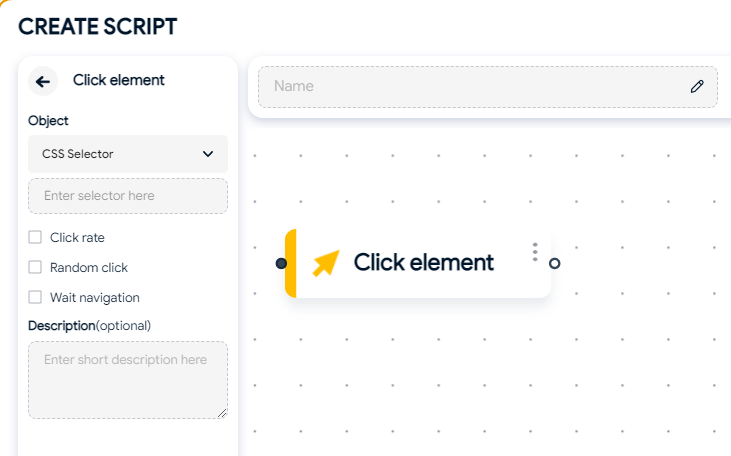The width and height of the screenshot is (731, 456).
Task: Open the CSS Selector object dropdown
Action: pyautogui.click(x=128, y=154)
